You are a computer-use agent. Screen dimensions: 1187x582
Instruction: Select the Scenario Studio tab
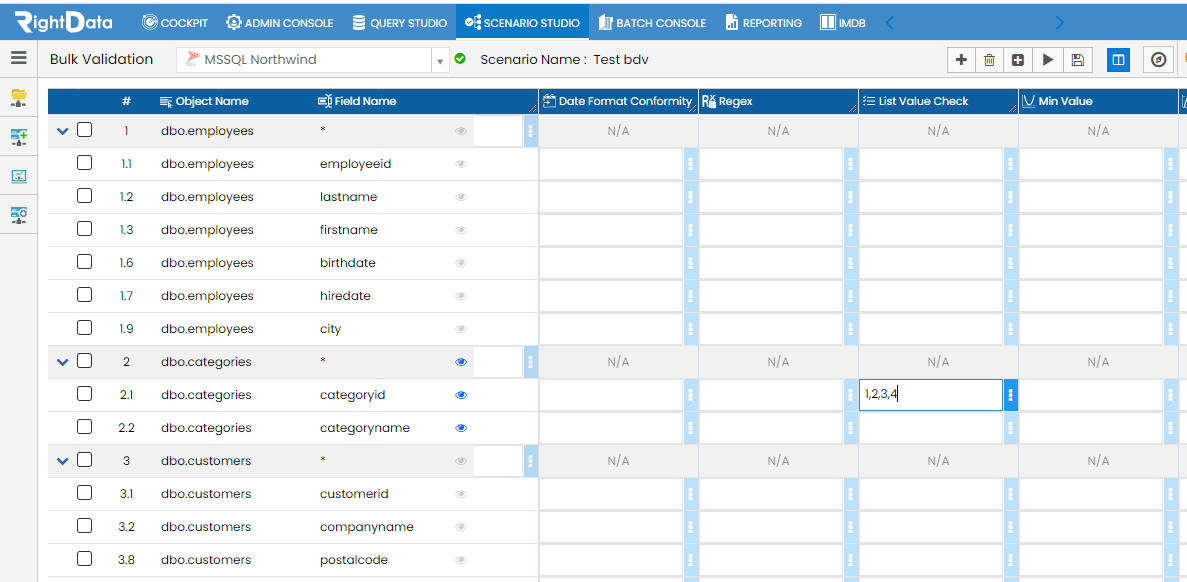tap(522, 23)
